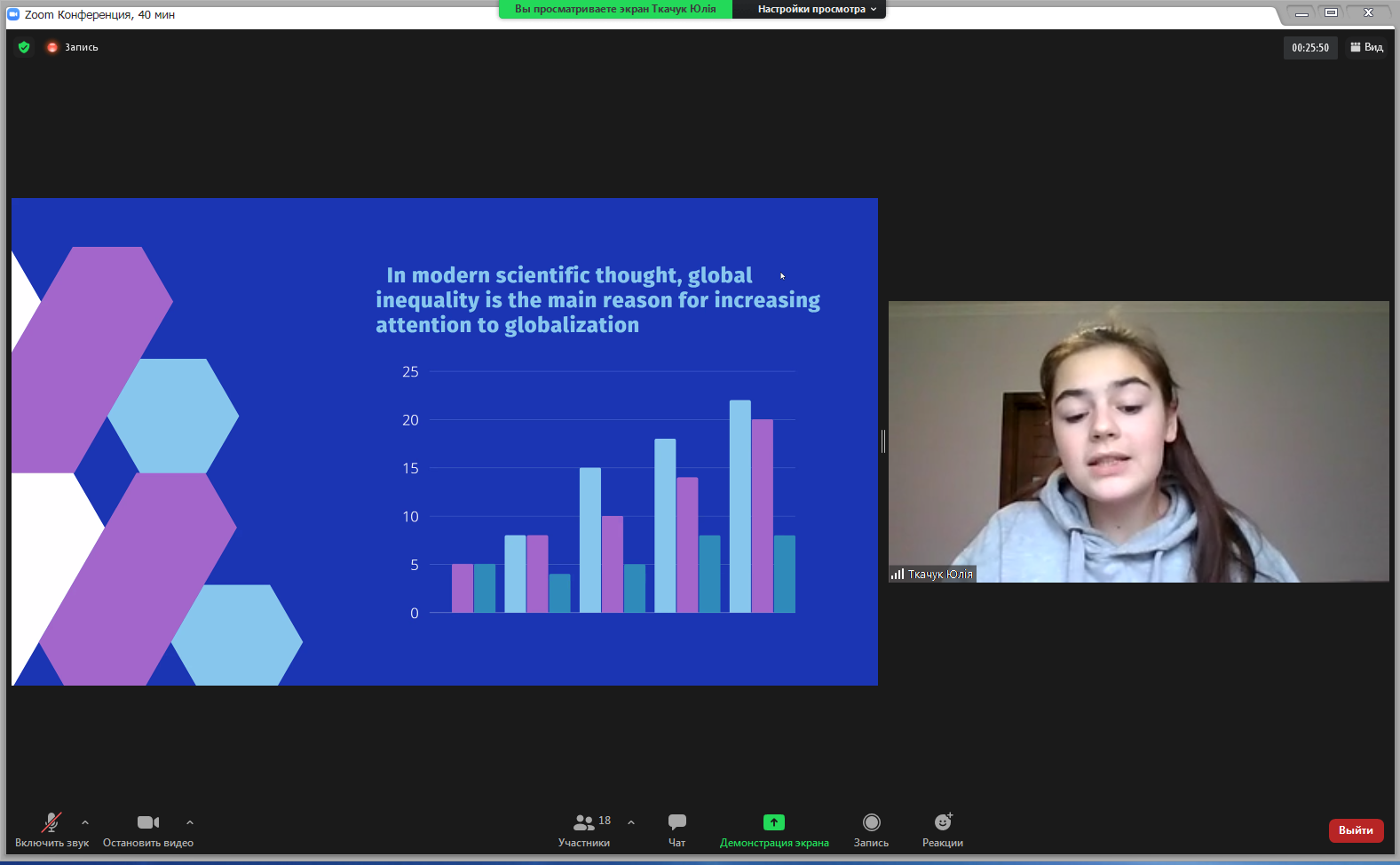Click the bar chart on the shared slide
The width and height of the screenshot is (1400, 865).
[598, 491]
